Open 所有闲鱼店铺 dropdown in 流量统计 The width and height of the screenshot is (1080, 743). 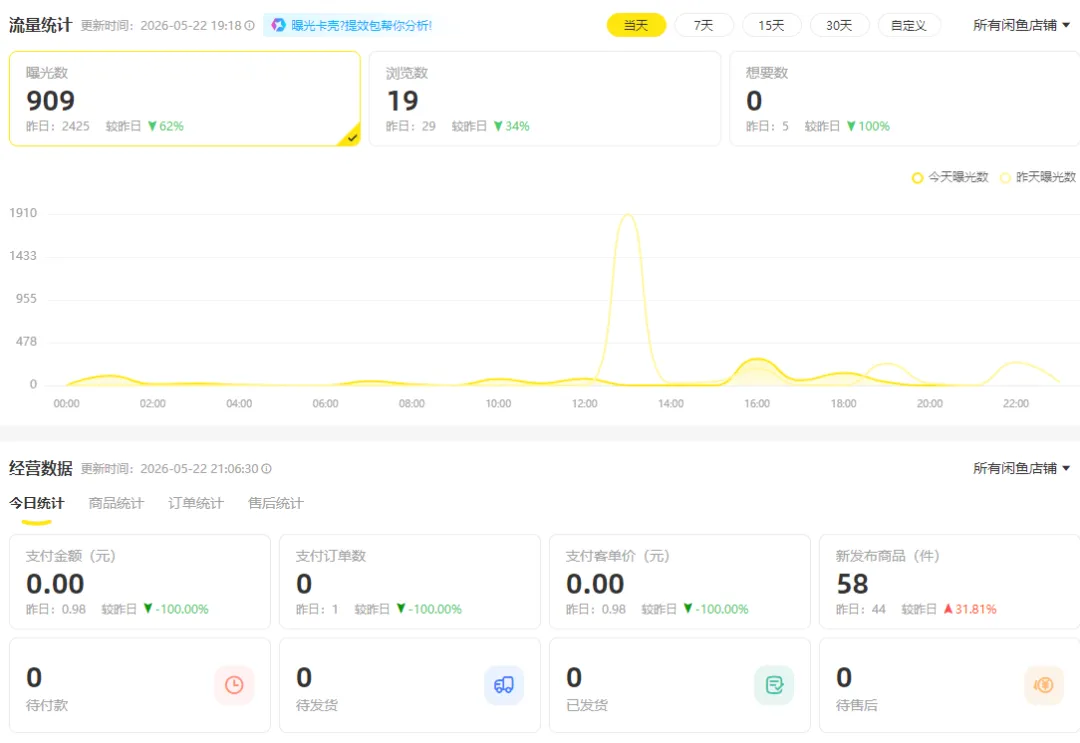[x=1021, y=25]
